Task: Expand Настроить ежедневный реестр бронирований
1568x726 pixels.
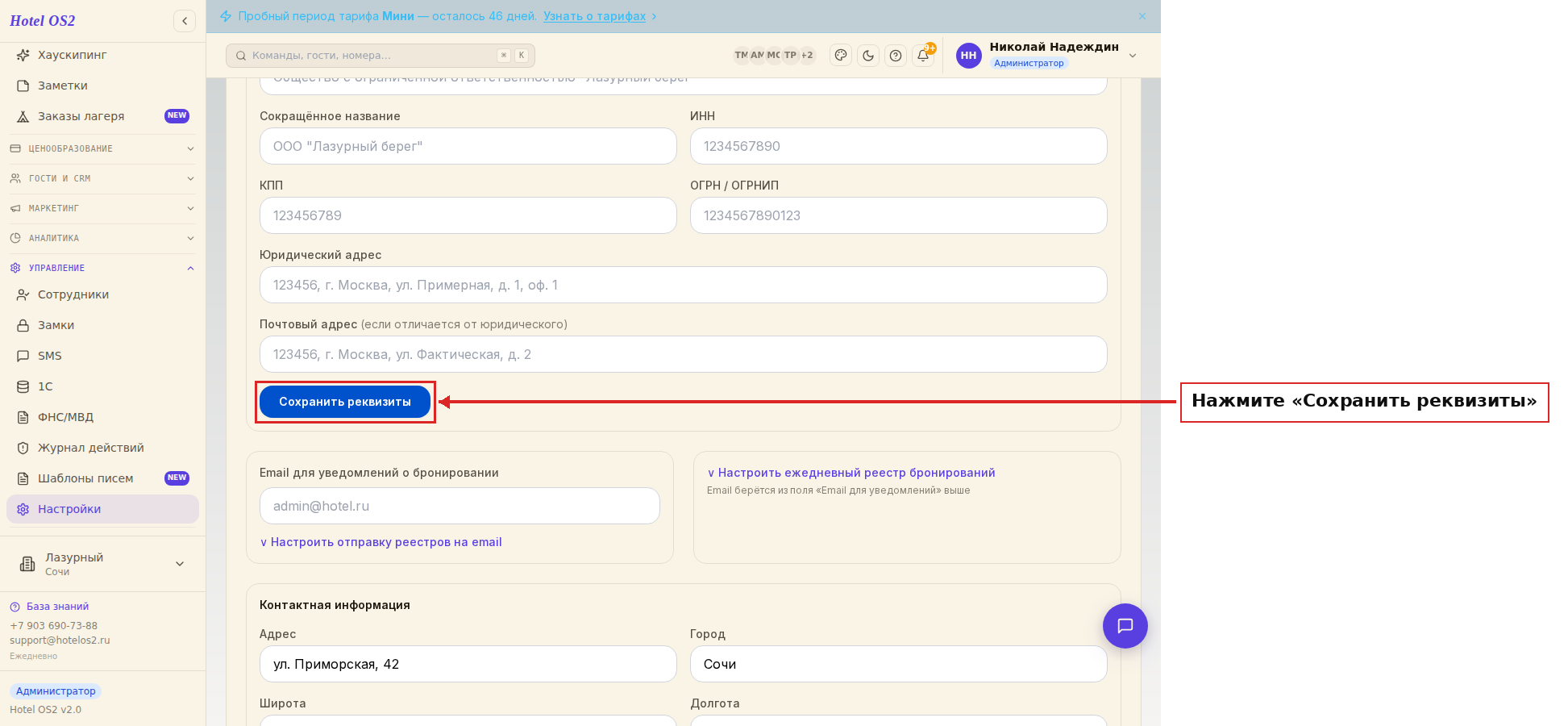Action: click(851, 473)
